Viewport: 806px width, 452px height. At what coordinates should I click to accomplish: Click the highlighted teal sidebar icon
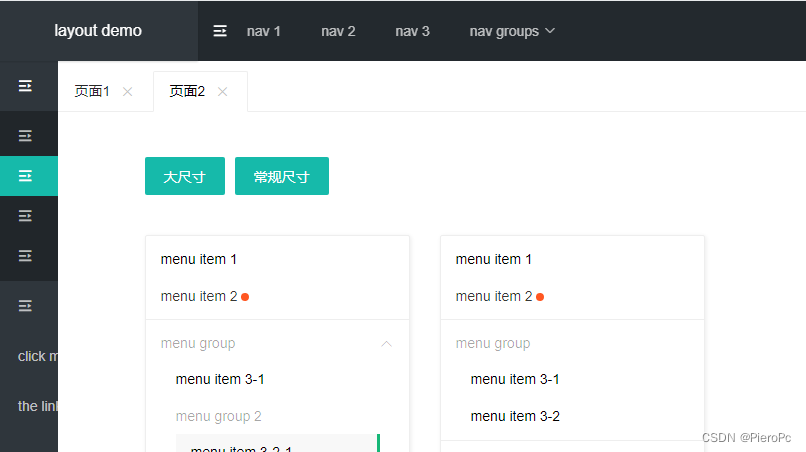25,176
